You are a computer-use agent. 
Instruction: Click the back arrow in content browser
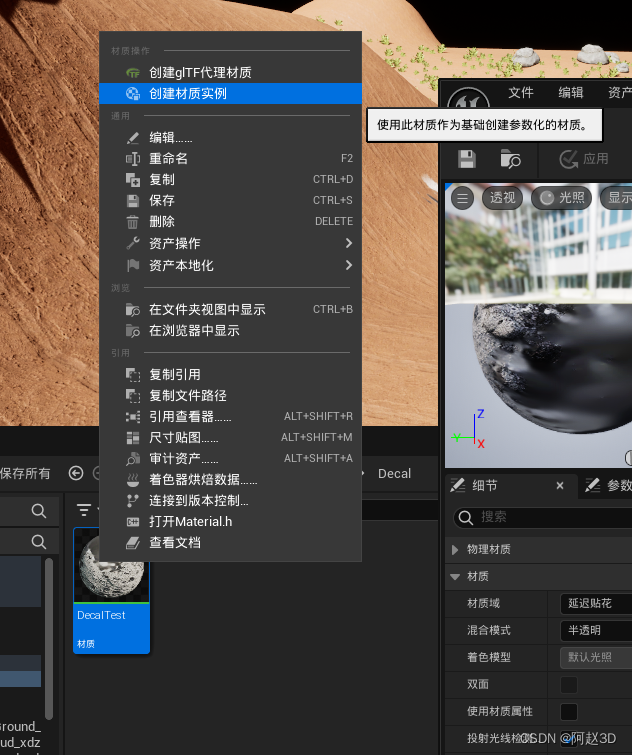[x=76, y=473]
